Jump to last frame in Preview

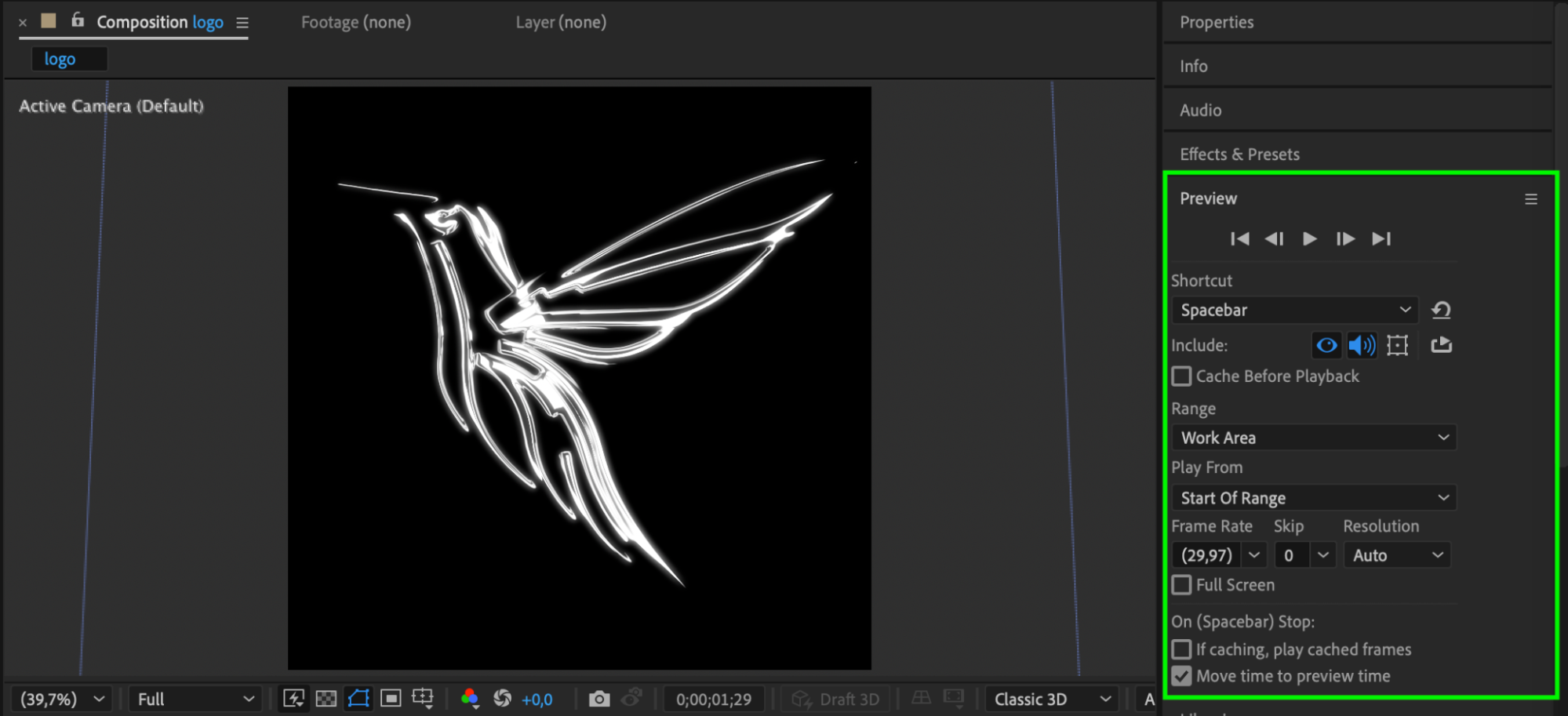[x=1381, y=239]
